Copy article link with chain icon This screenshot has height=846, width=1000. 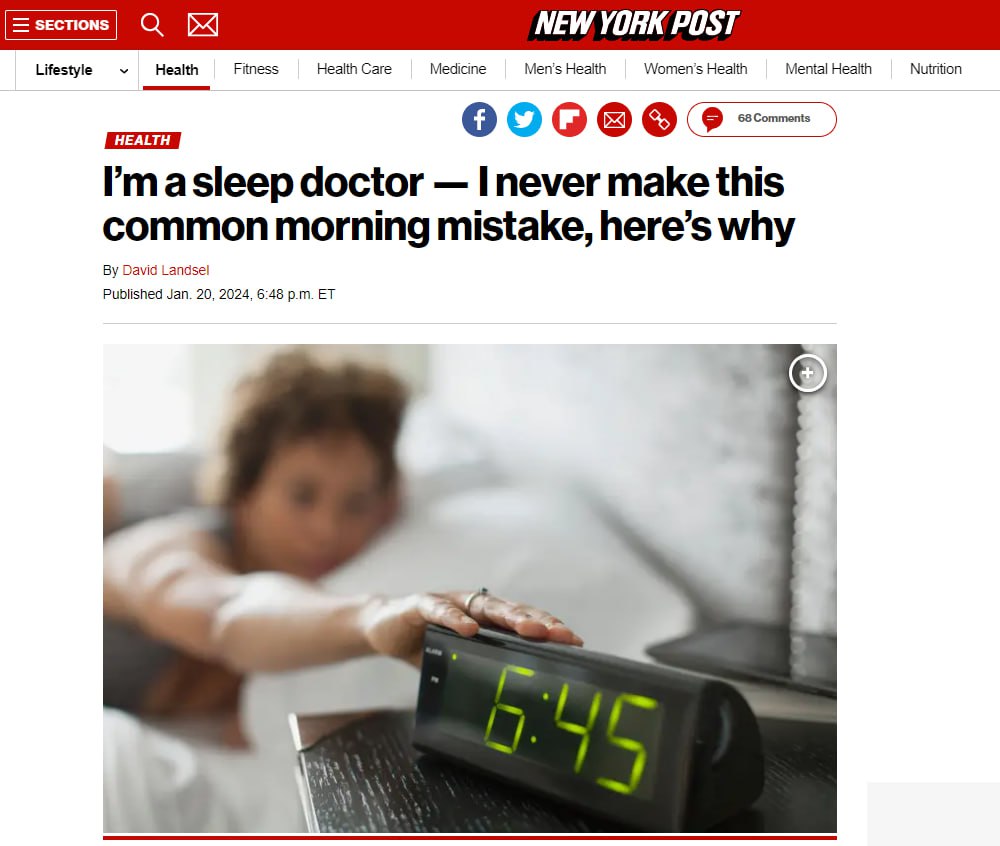(659, 119)
